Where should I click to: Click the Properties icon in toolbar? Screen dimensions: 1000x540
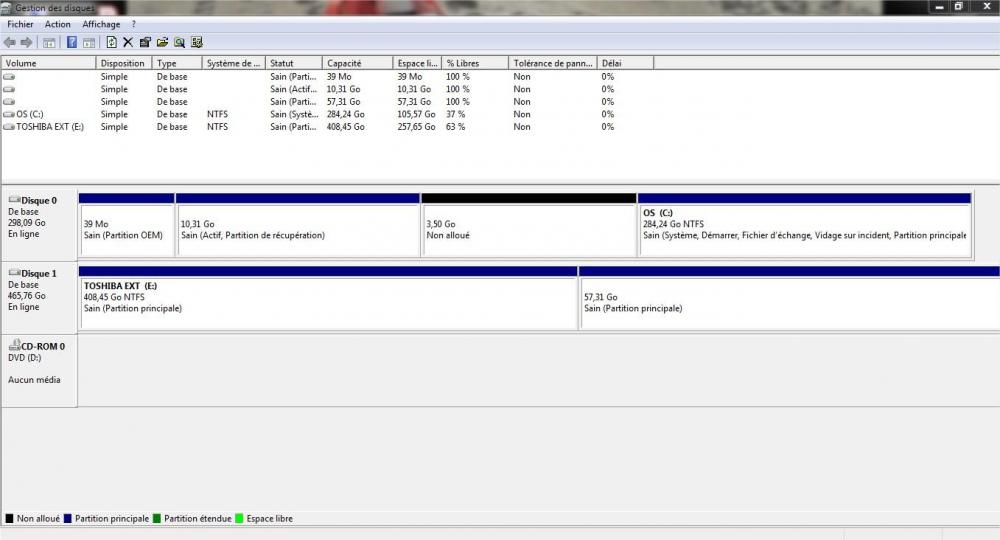pos(145,42)
